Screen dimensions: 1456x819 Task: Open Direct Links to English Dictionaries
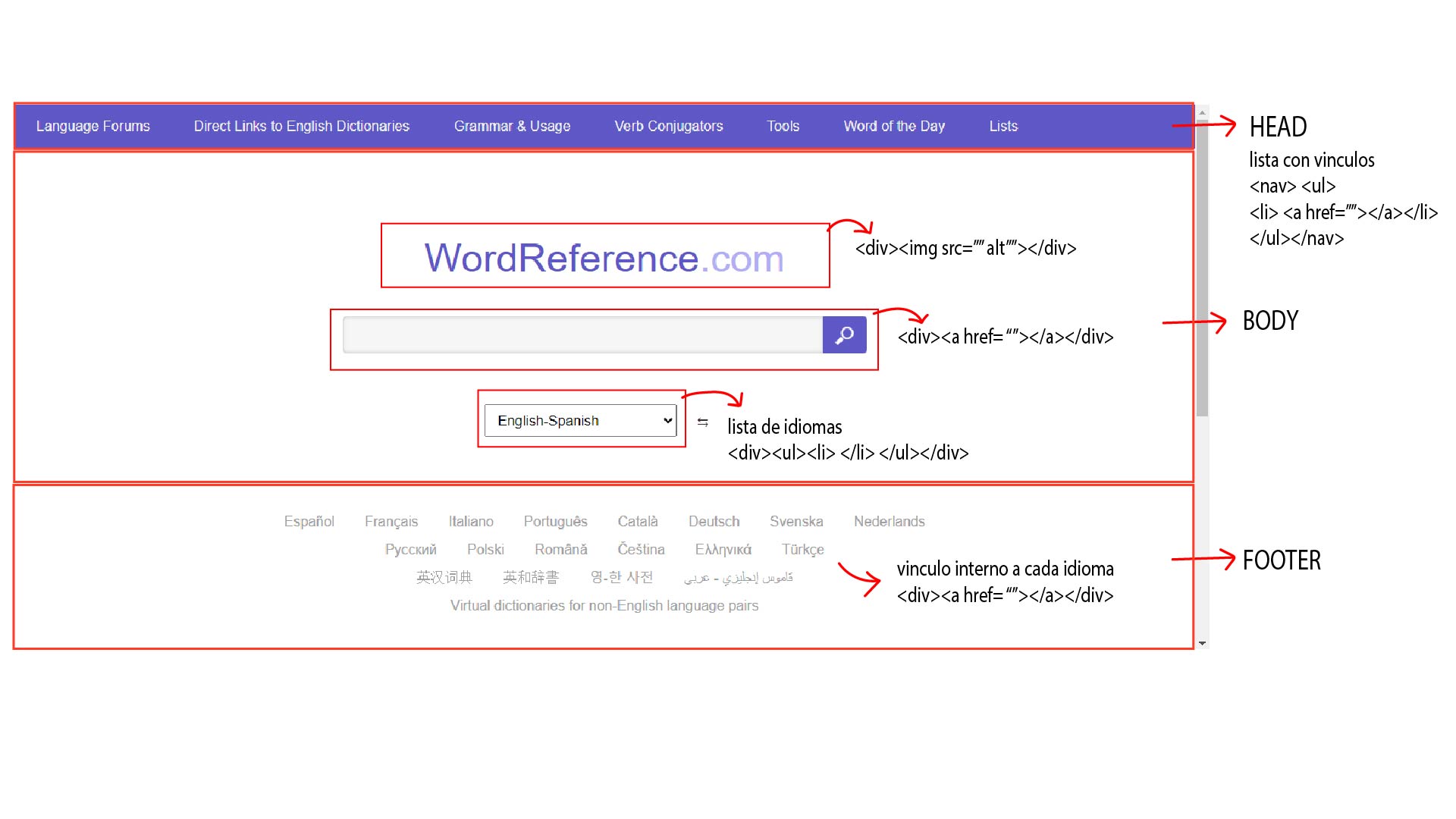point(301,126)
